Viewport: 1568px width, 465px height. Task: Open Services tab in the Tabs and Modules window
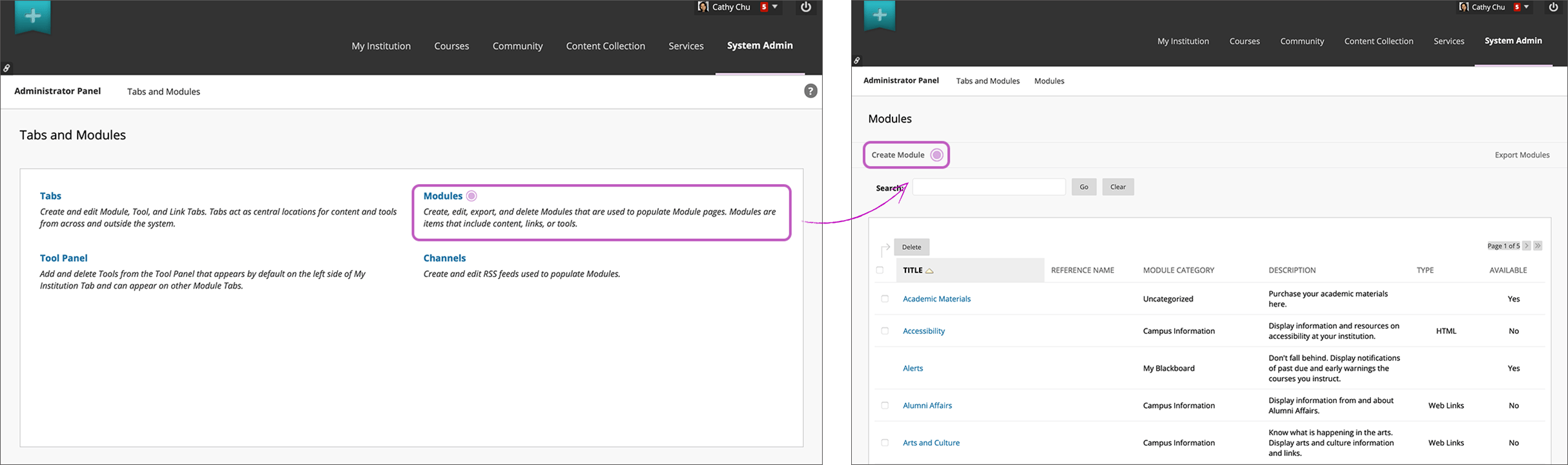coord(686,46)
